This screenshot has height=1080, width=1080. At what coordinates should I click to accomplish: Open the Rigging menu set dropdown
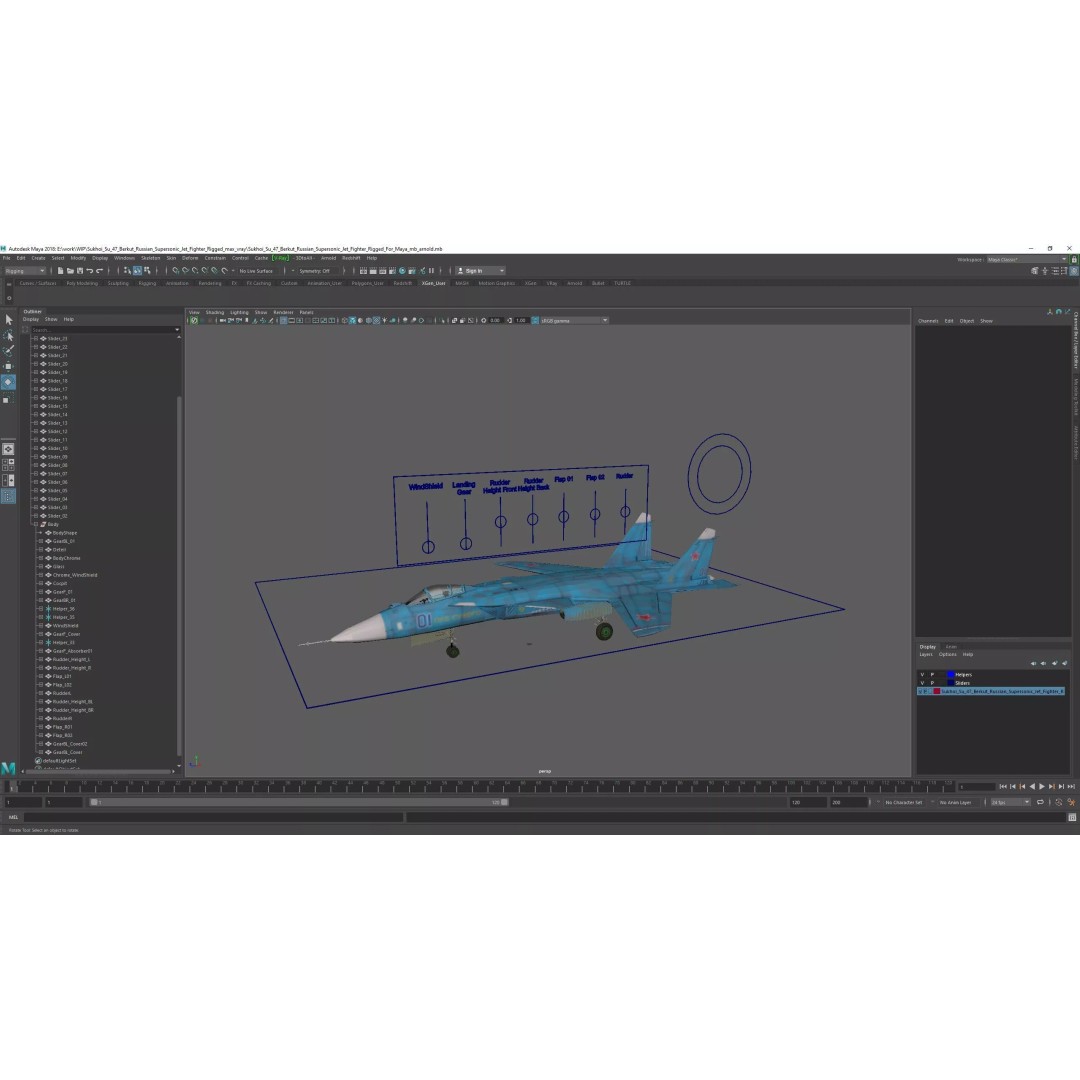coord(25,271)
